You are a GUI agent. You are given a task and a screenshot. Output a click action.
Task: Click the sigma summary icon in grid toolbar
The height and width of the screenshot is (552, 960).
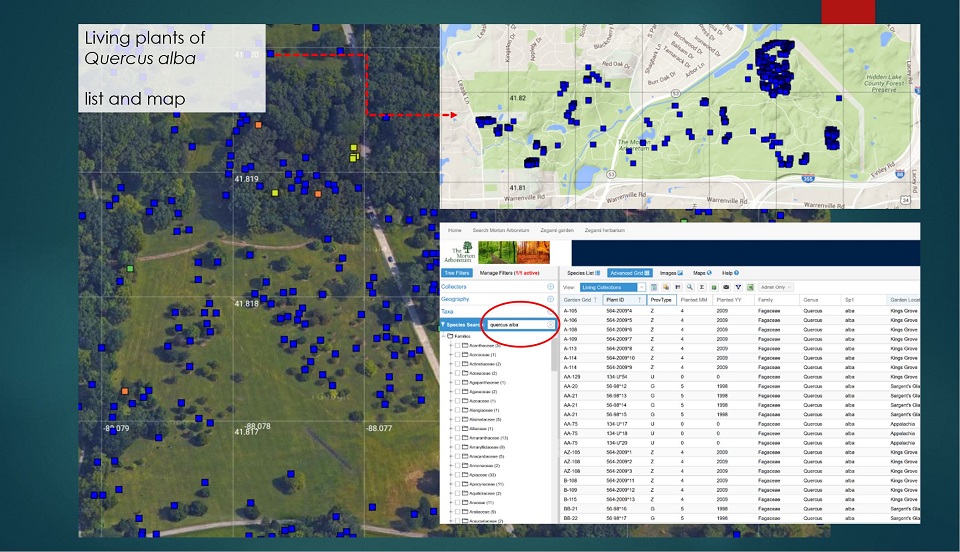(x=702, y=287)
